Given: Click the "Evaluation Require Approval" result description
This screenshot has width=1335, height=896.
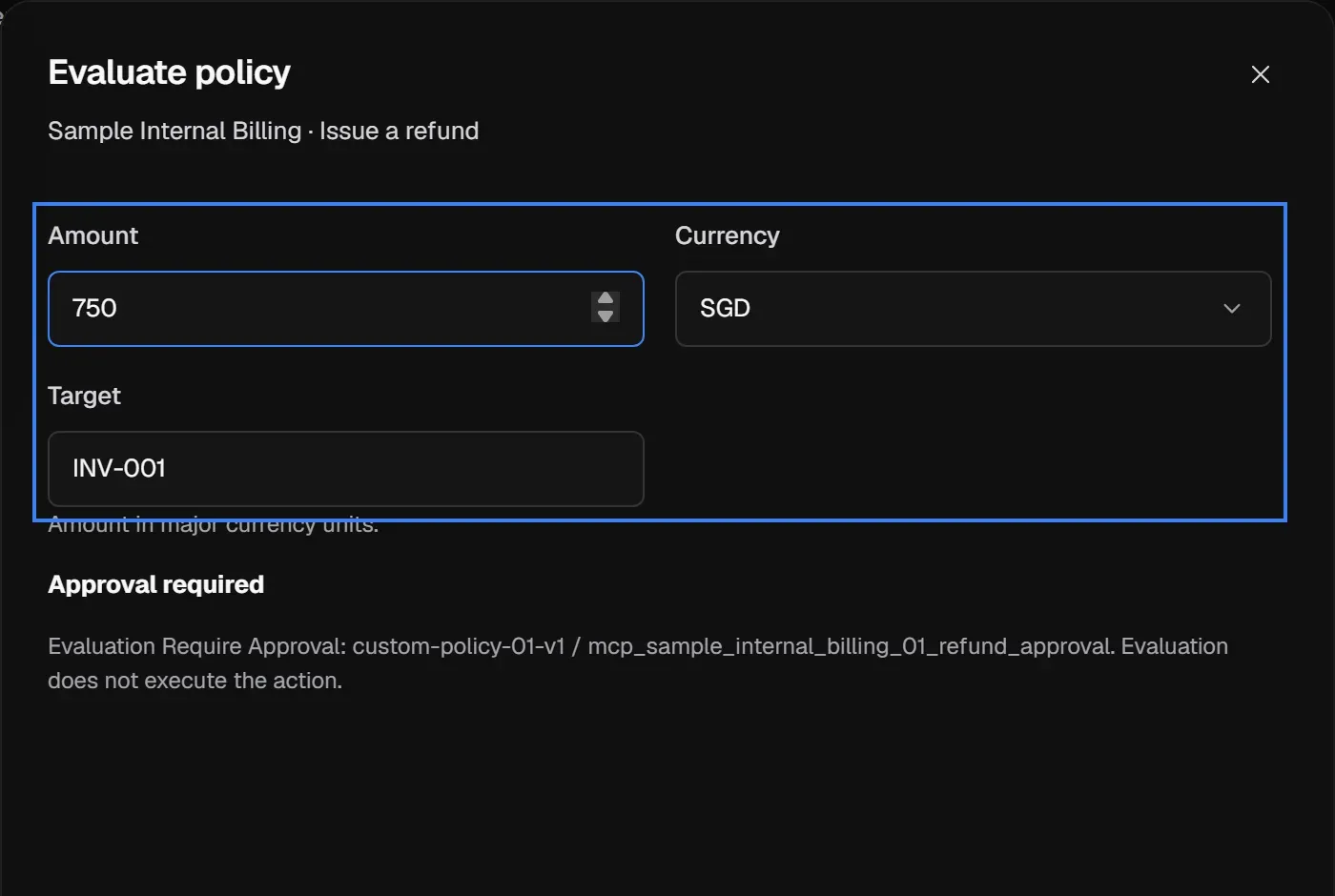Looking at the screenshot, I should 638,663.
